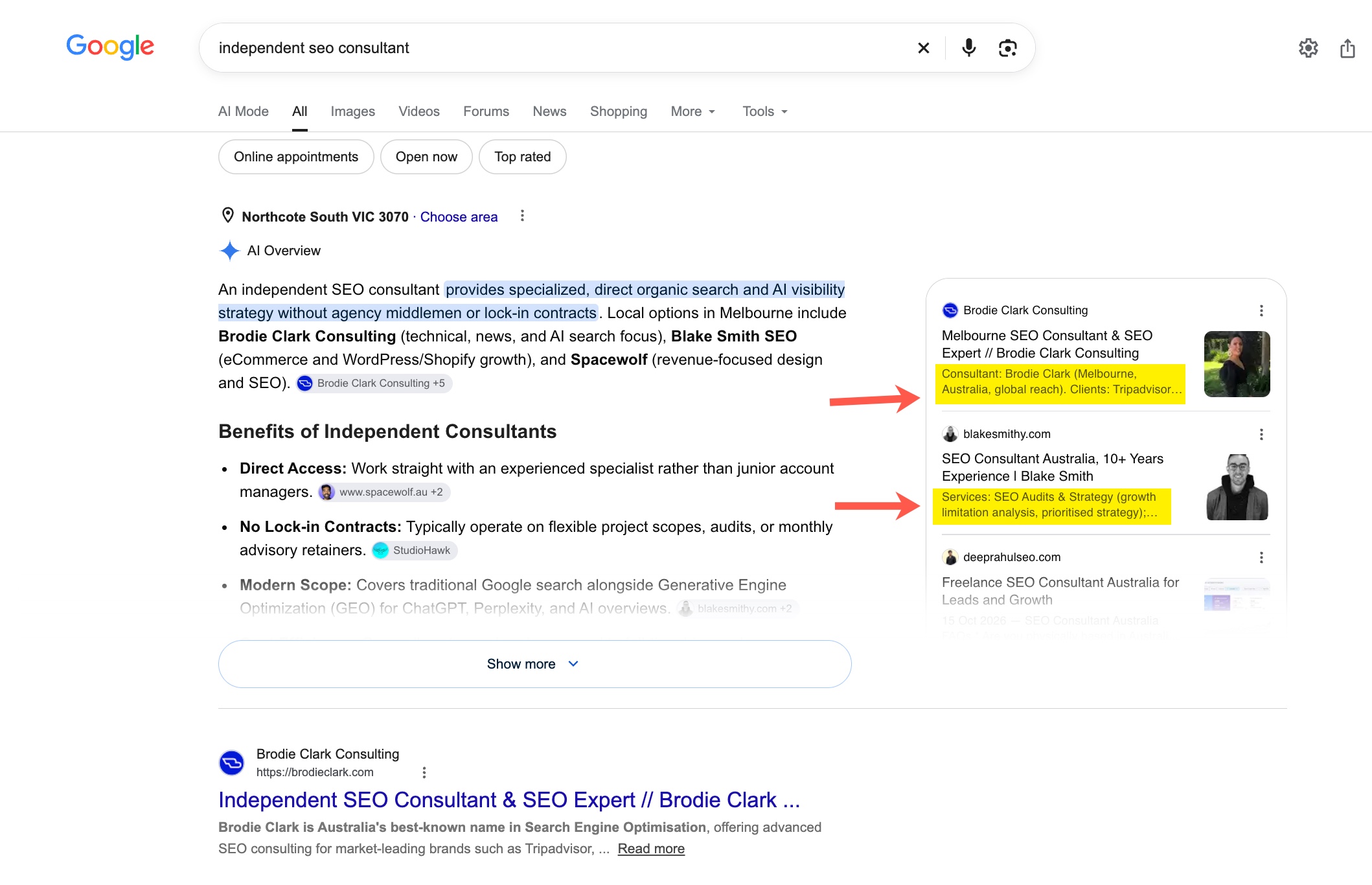Start voice search with microphone icon
Image resolution: width=1372 pixels, height=885 pixels.
pos(969,48)
